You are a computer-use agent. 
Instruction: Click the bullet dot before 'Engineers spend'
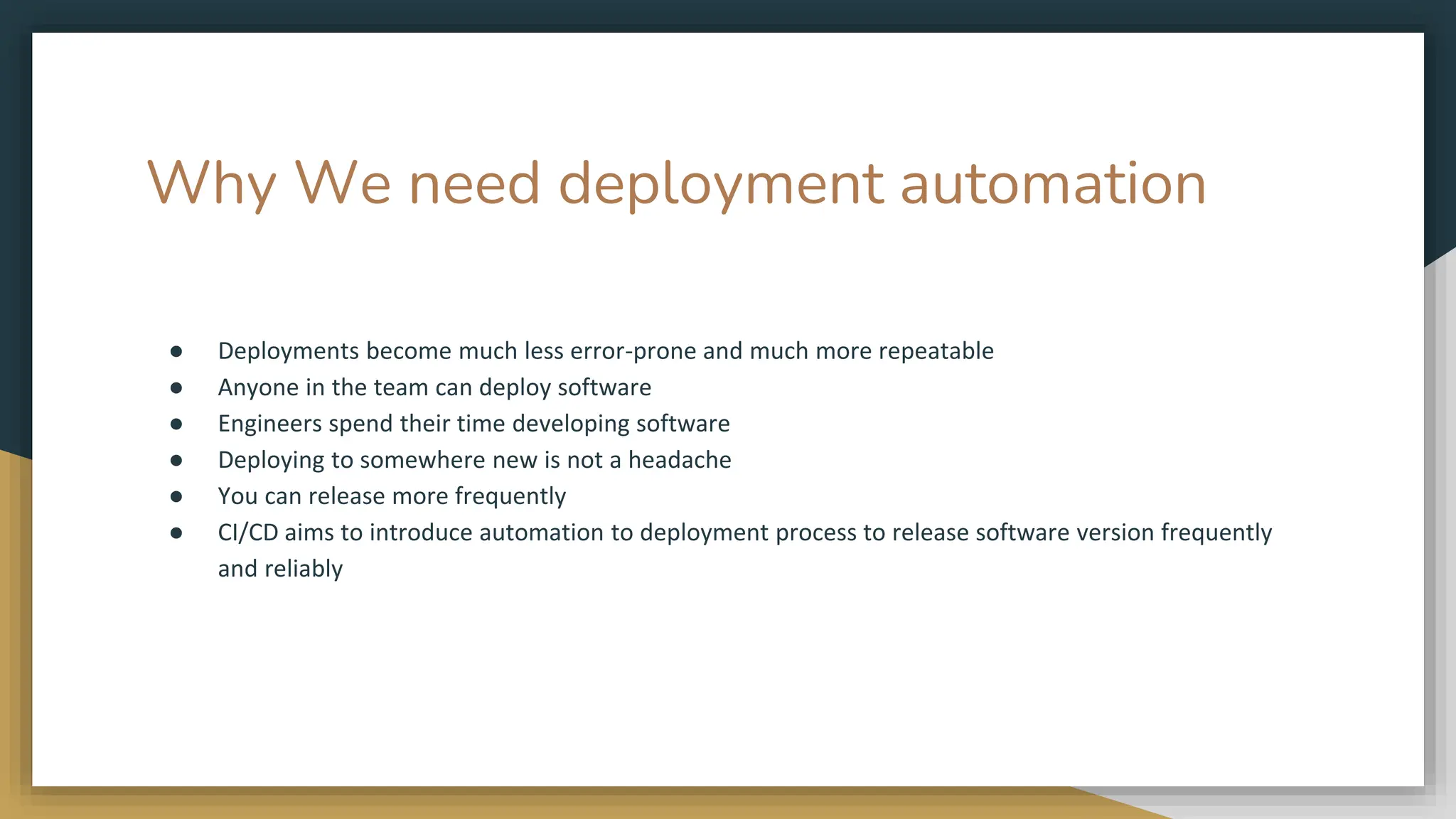coord(176,424)
